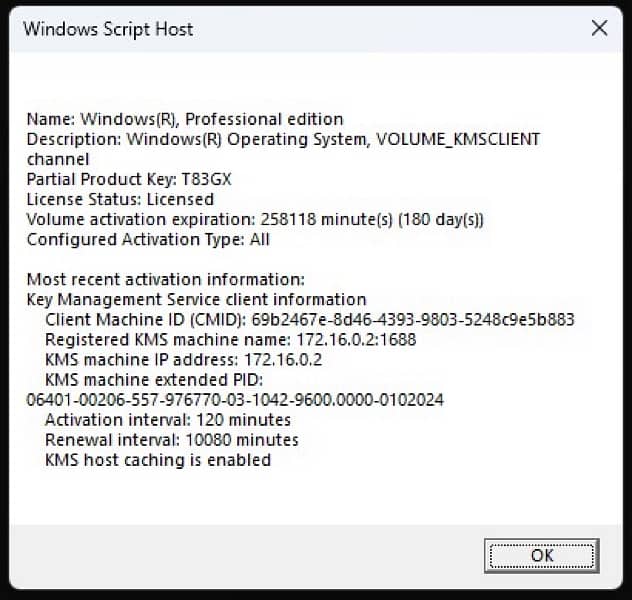Viewport: 632px width, 600px height.
Task: Click the Most recent activation information heading
Action: 165,279
